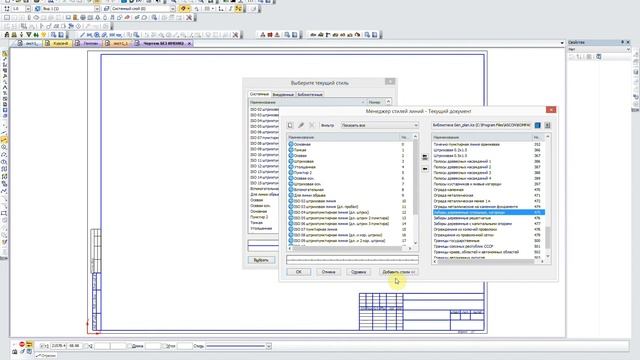Click the 'Отрезок' tab at the bottom
Image resolution: width=640 pixels, height=360 pixels.
pyautogui.click(x=46, y=356)
